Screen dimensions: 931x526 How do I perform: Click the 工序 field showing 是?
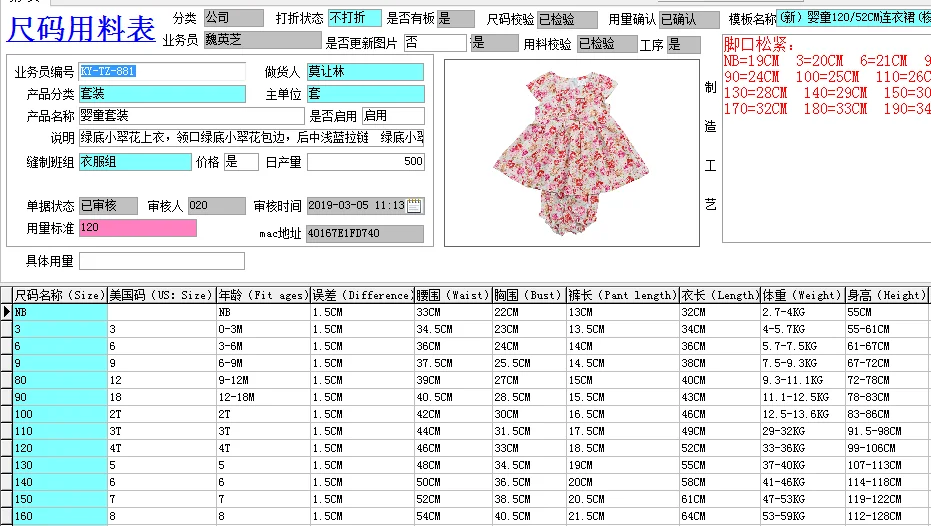(x=683, y=45)
